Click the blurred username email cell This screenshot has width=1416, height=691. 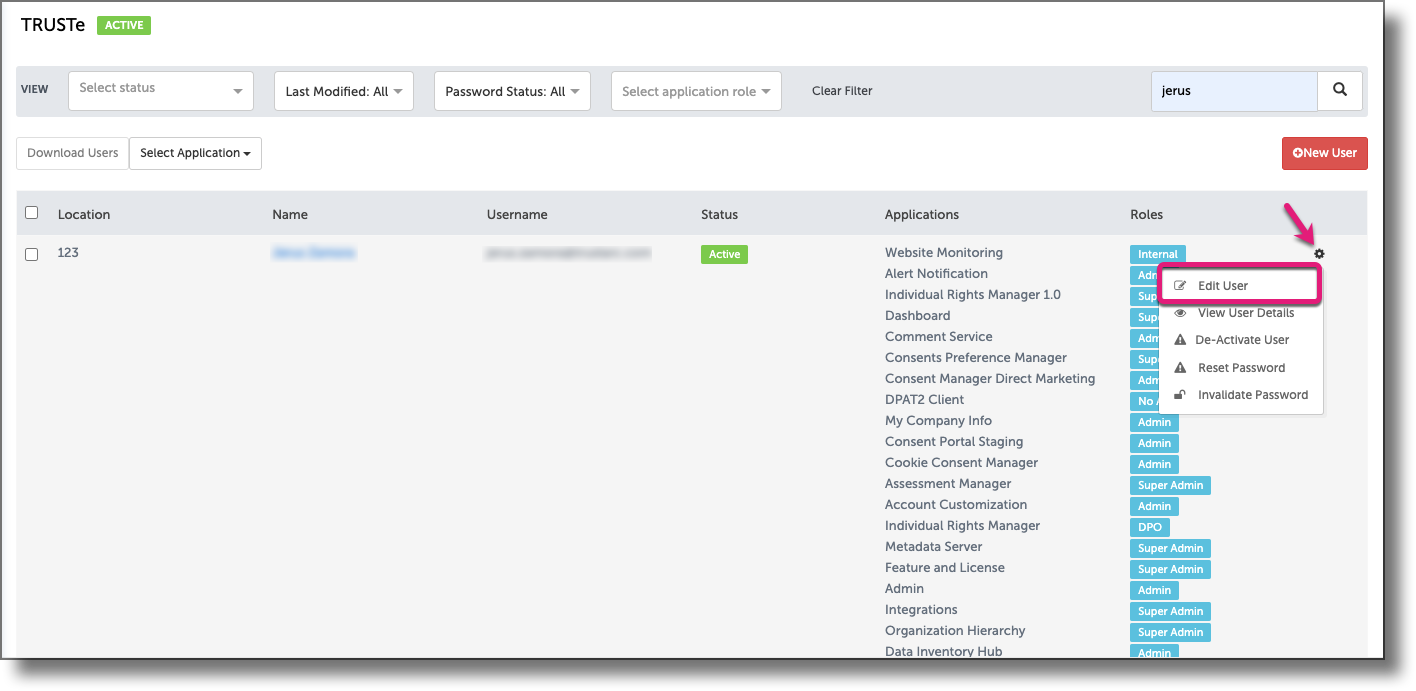tap(568, 253)
